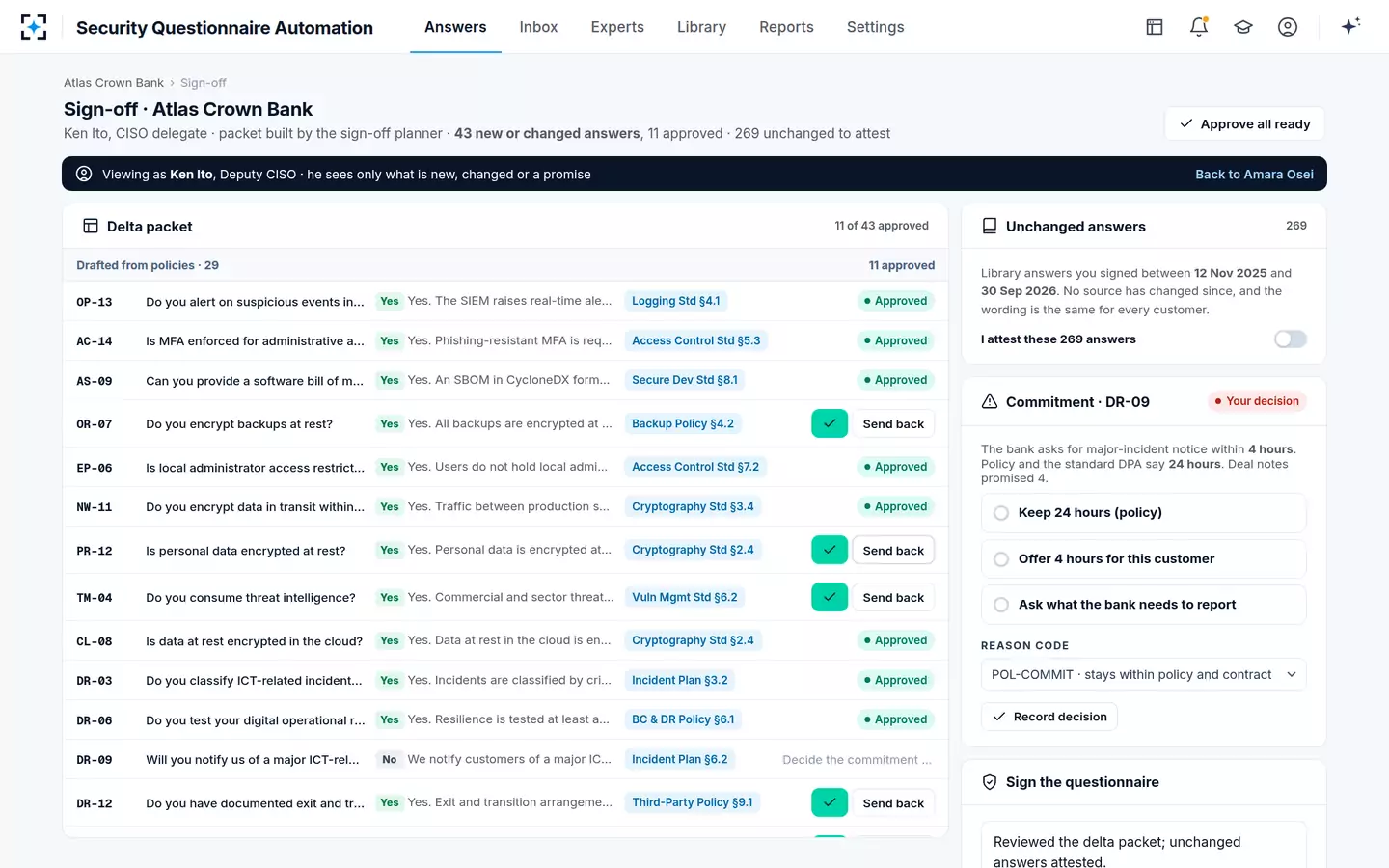Open the Experts tab
Screen dimensions: 1389x868
617,27
